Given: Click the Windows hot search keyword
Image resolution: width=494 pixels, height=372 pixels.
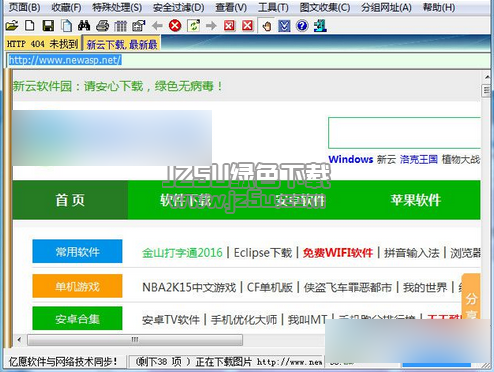Looking at the screenshot, I should tap(351, 159).
